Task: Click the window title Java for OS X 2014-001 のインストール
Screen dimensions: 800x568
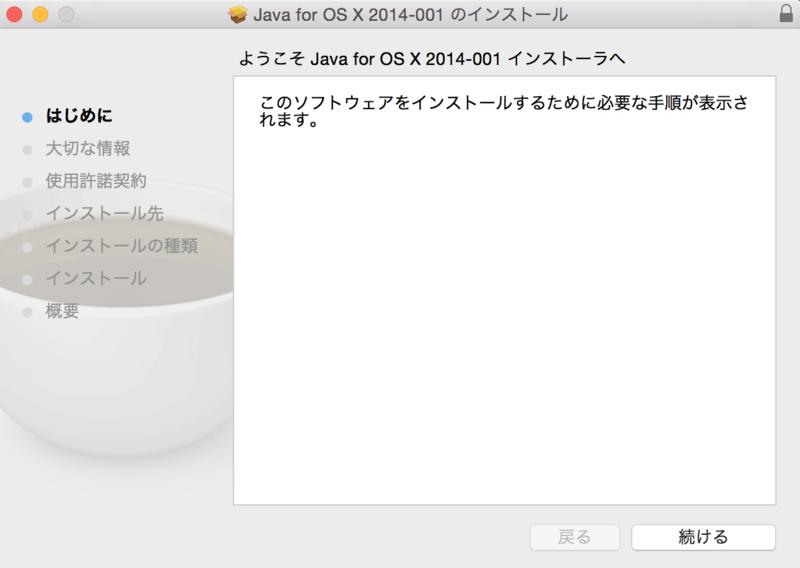Action: tap(410, 15)
